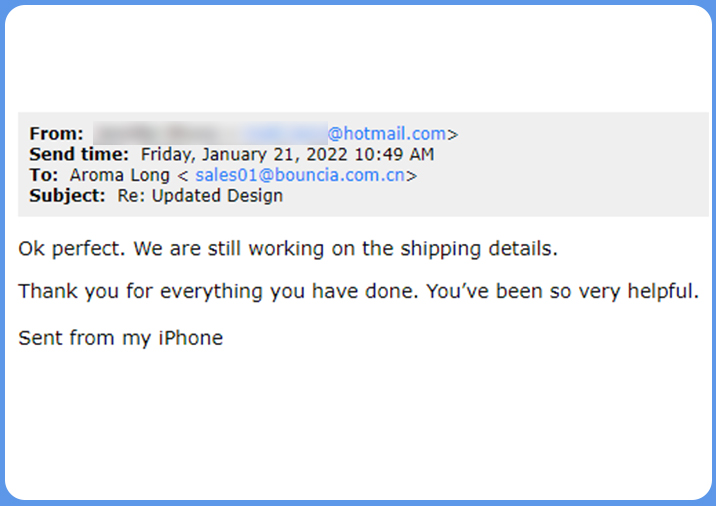
Task: Click empty gray header area right of subject
Action: pos(500,196)
